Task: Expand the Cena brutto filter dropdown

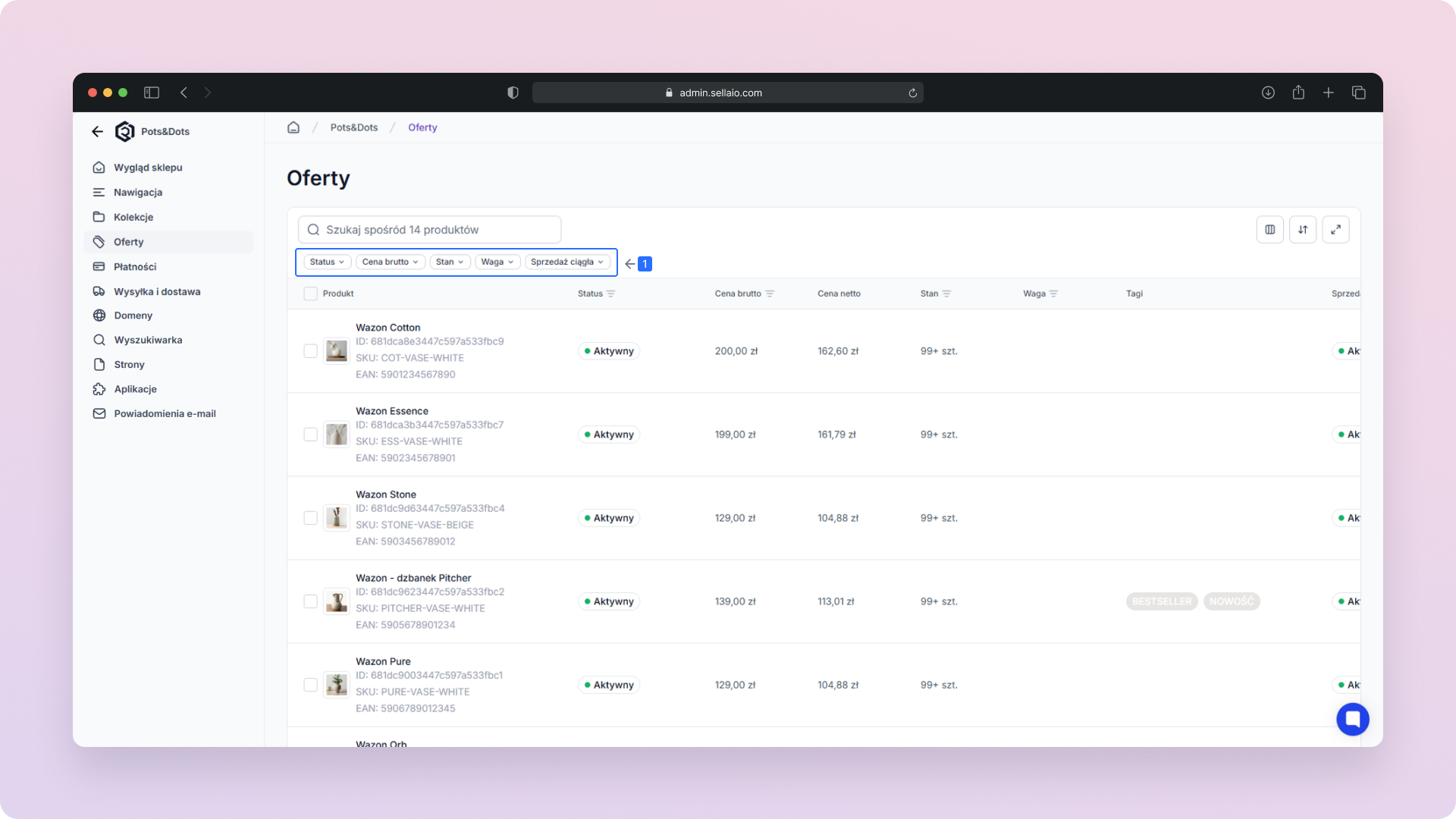Action: [390, 262]
